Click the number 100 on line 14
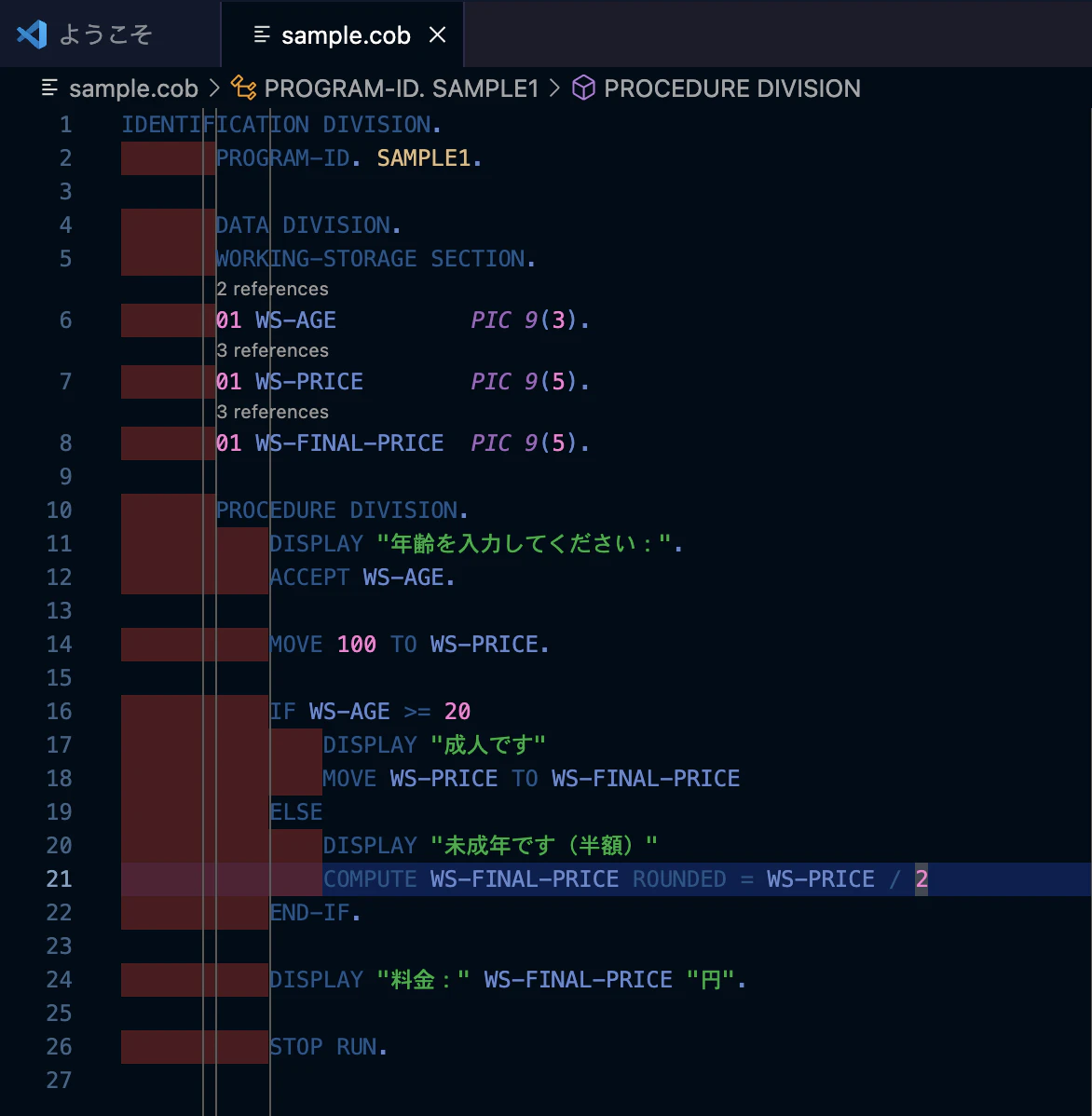1092x1116 pixels. pos(357,644)
